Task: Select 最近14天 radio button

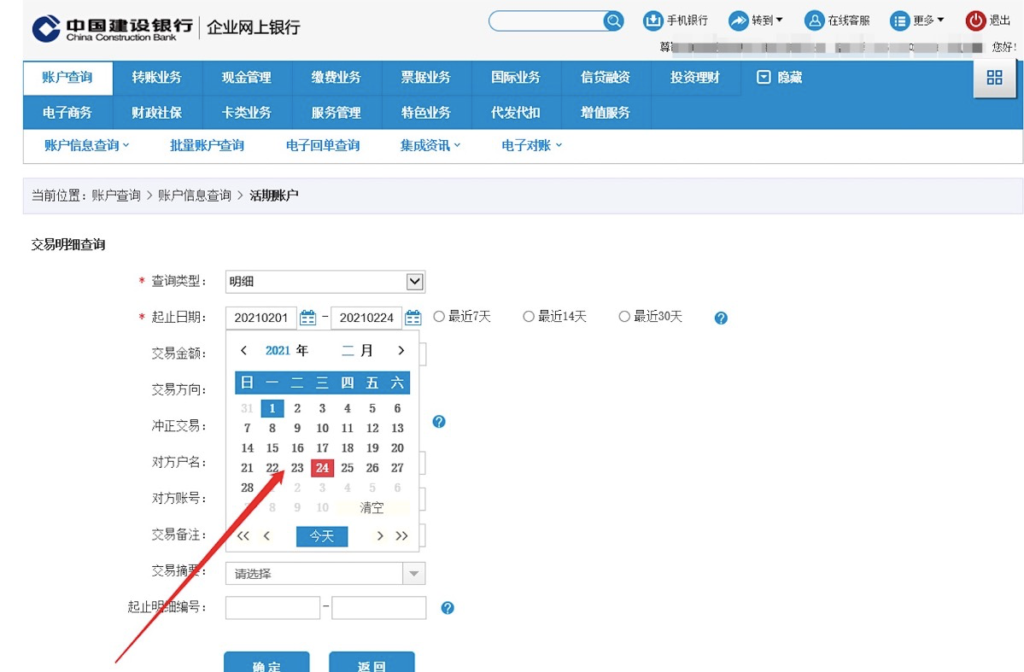Action: [x=528, y=317]
